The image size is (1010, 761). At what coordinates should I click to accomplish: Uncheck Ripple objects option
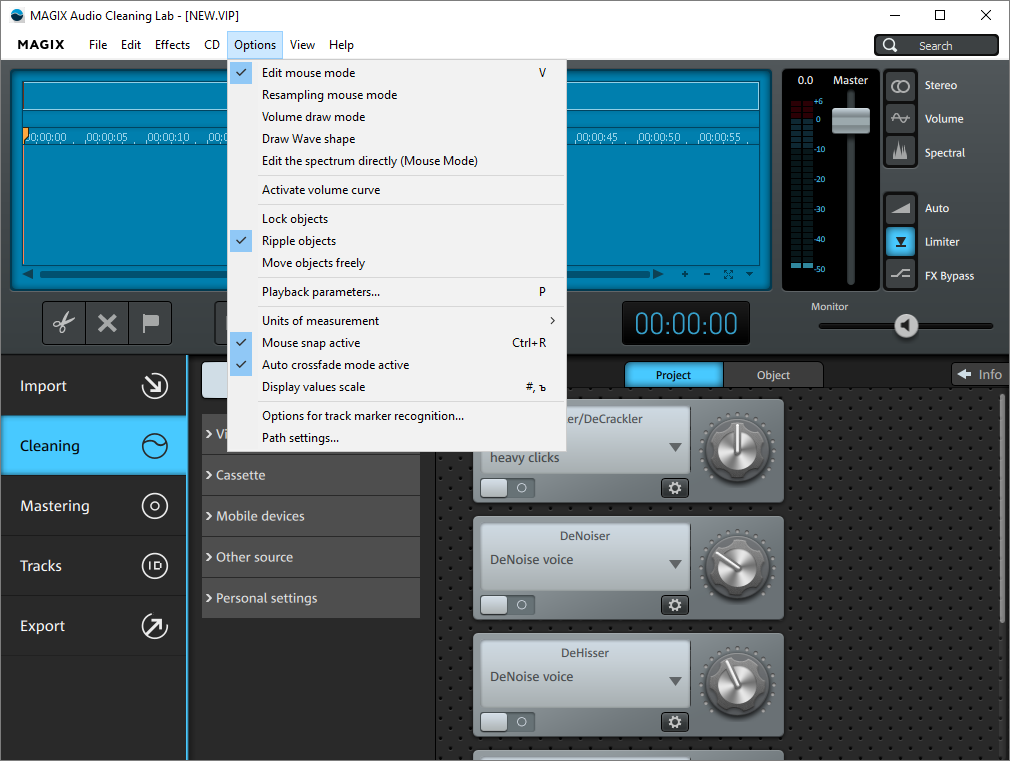pyautogui.click(x=397, y=241)
